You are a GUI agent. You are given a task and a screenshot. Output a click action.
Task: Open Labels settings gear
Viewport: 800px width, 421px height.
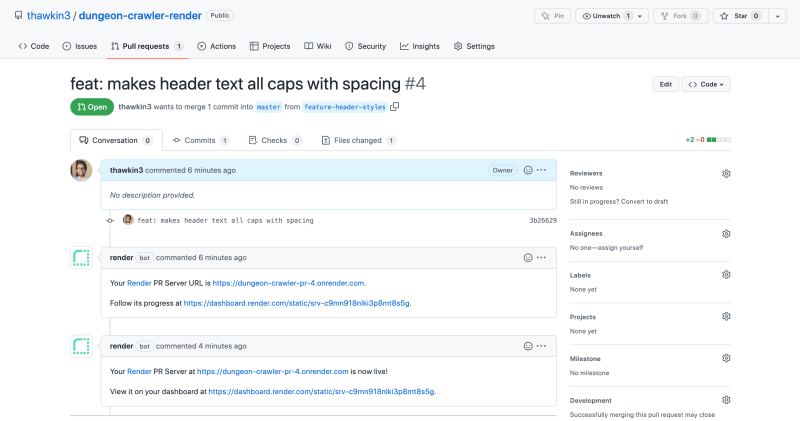click(726, 275)
